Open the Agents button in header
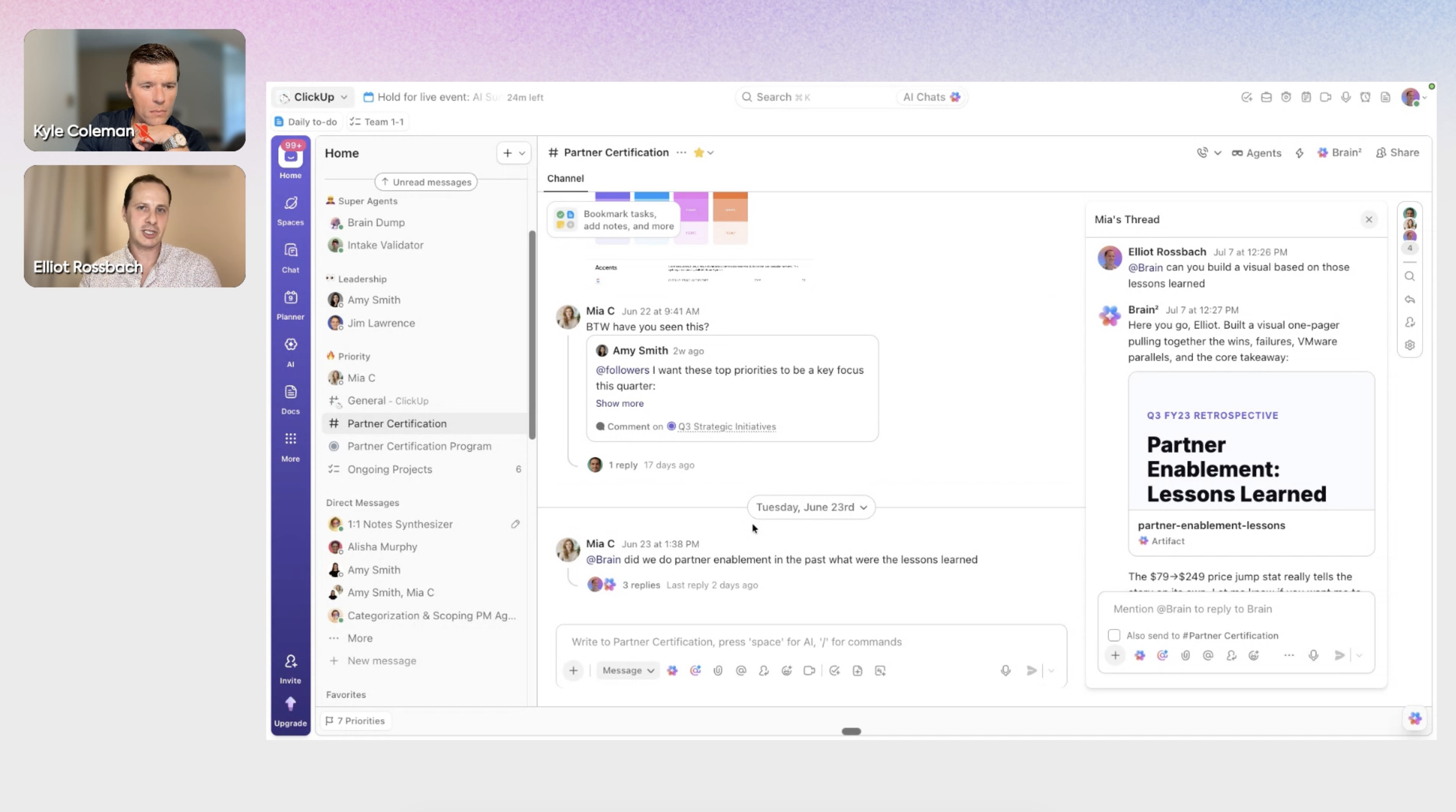The image size is (1456, 812). point(1256,152)
